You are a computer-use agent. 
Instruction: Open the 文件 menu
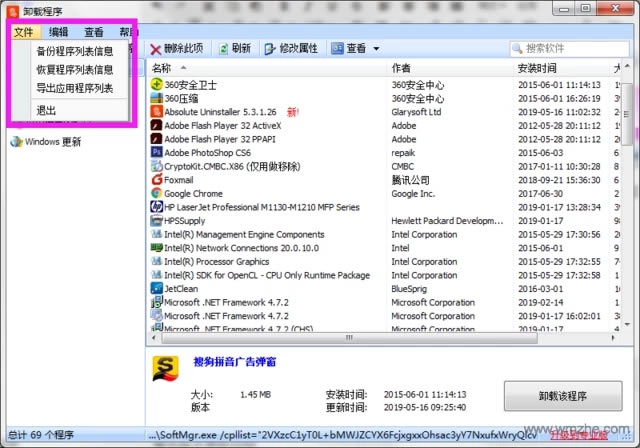pos(24,32)
